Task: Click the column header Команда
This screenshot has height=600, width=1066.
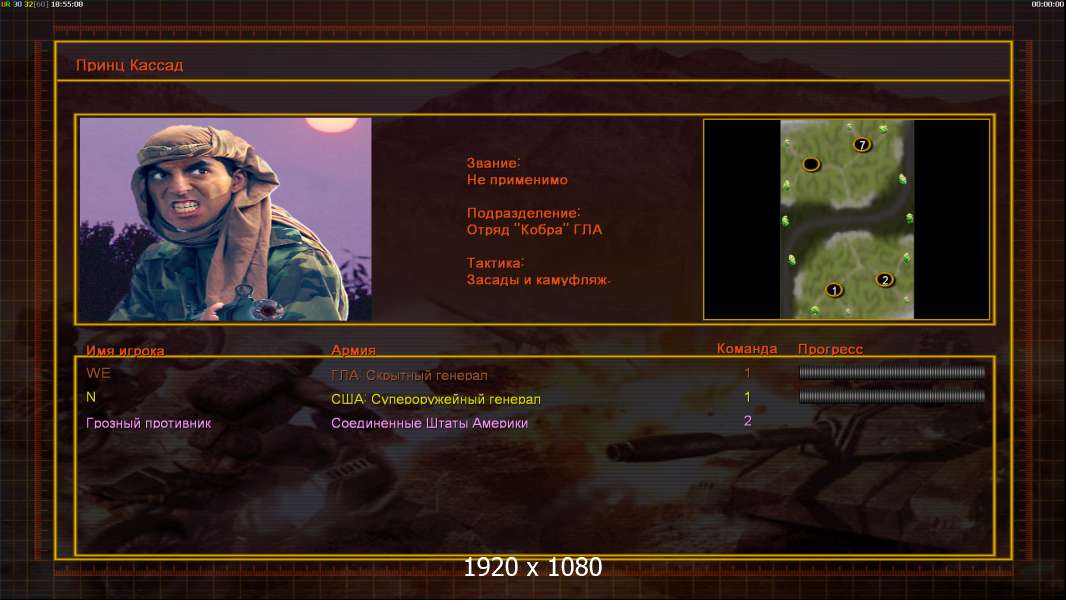Action: (x=746, y=349)
